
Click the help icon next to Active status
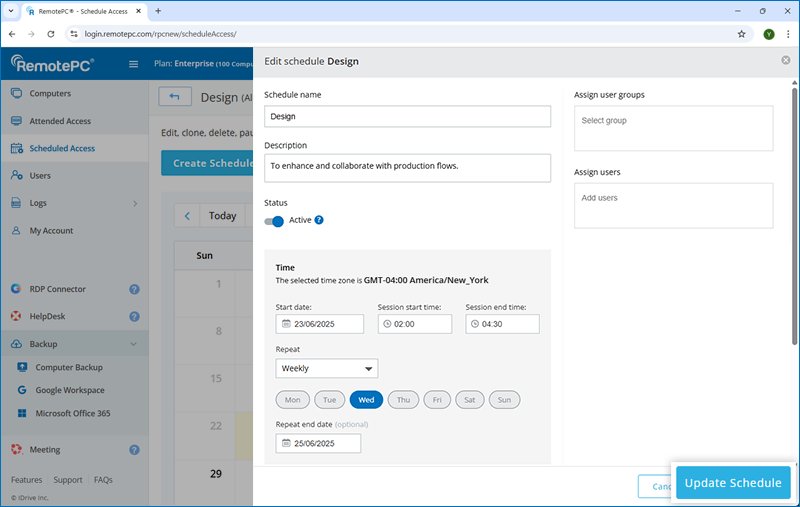[x=319, y=220]
